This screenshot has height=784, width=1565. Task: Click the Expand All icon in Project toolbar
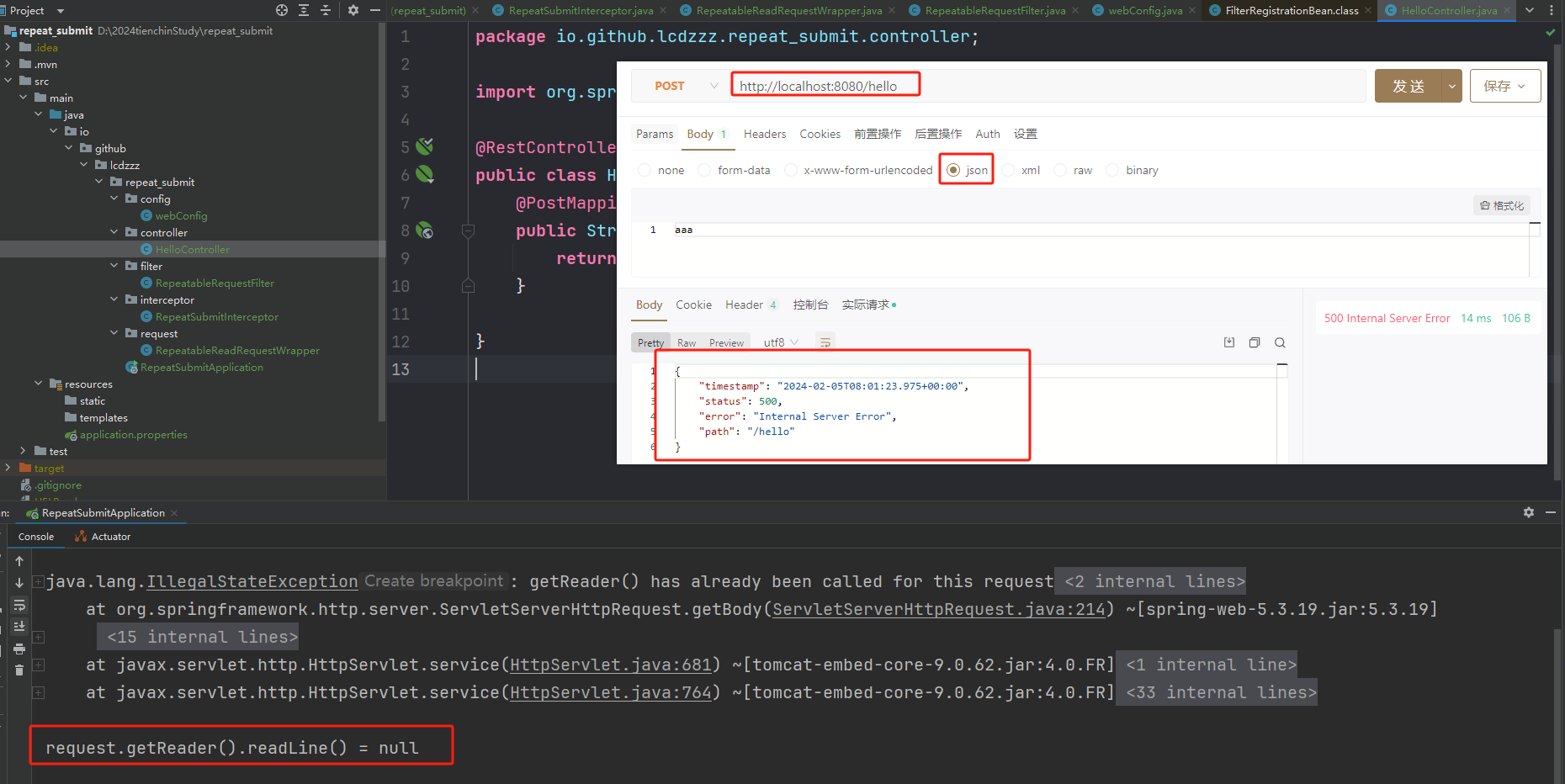tap(304, 10)
